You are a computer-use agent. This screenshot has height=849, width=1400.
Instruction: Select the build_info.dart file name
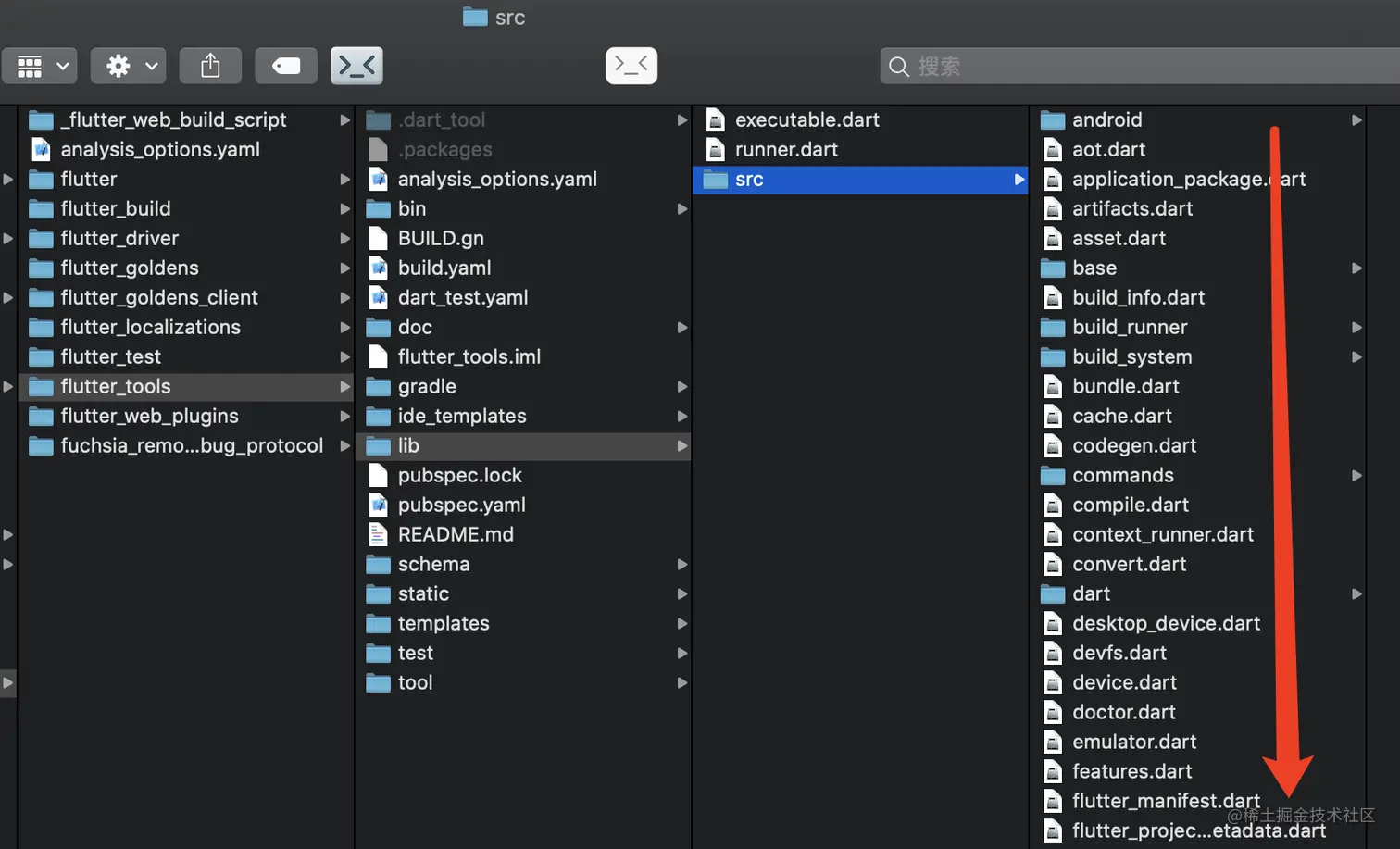pos(1139,298)
